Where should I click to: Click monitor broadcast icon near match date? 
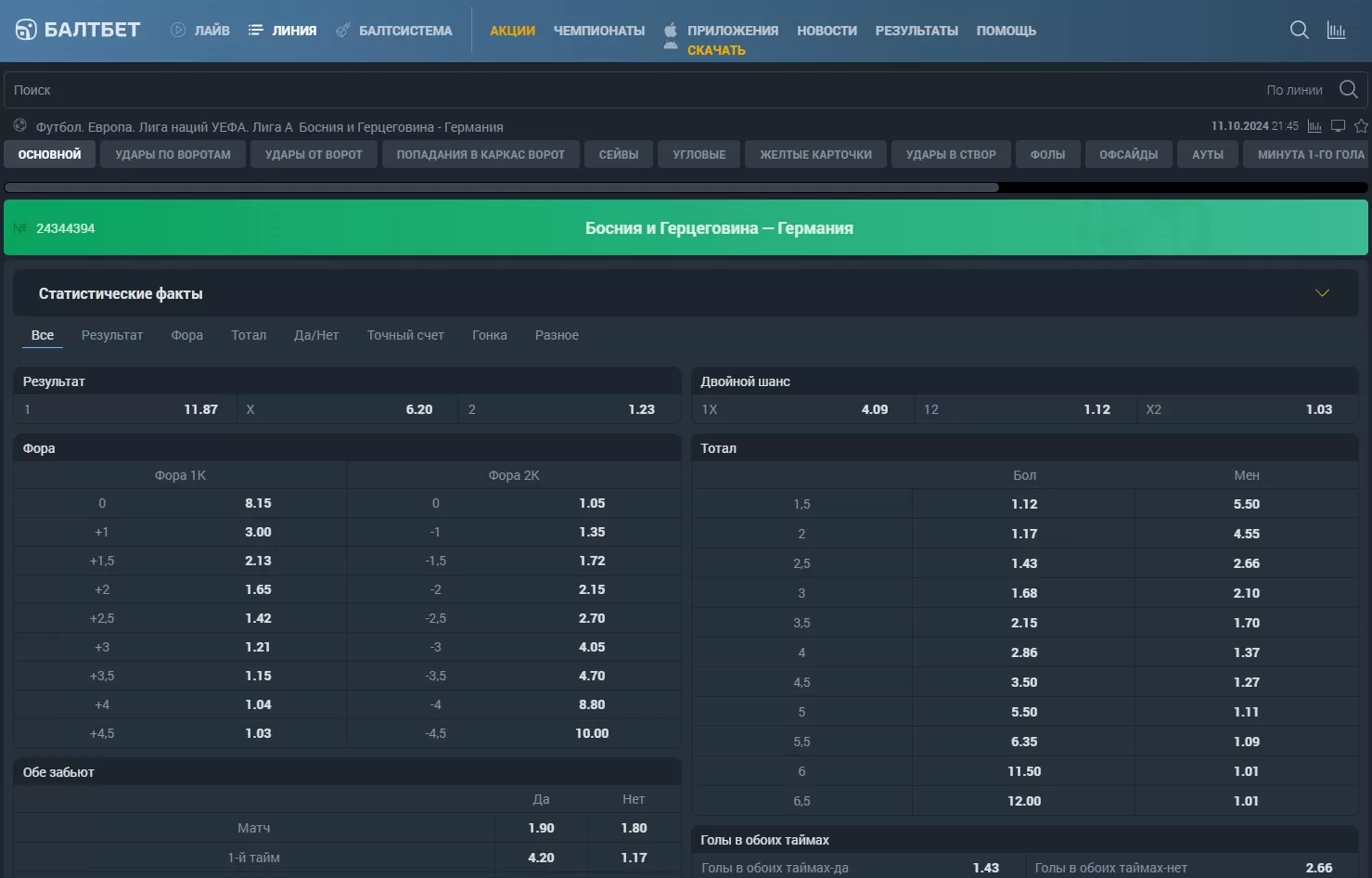click(x=1338, y=126)
